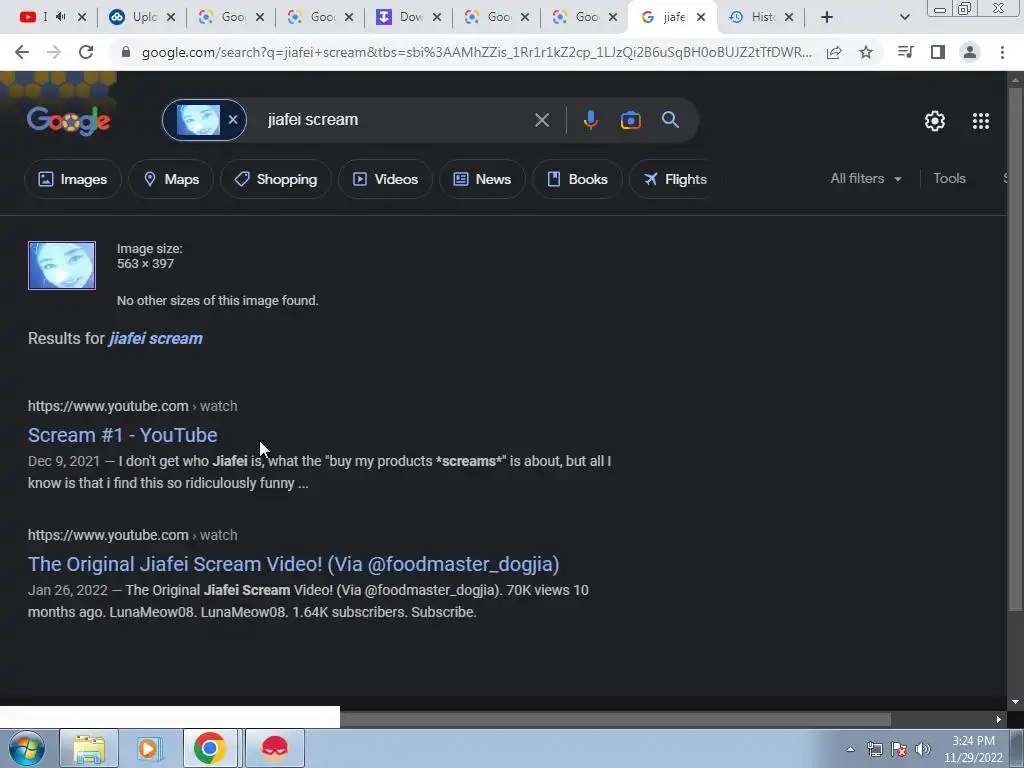
Task: Open the Google apps grid
Action: tap(981, 121)
